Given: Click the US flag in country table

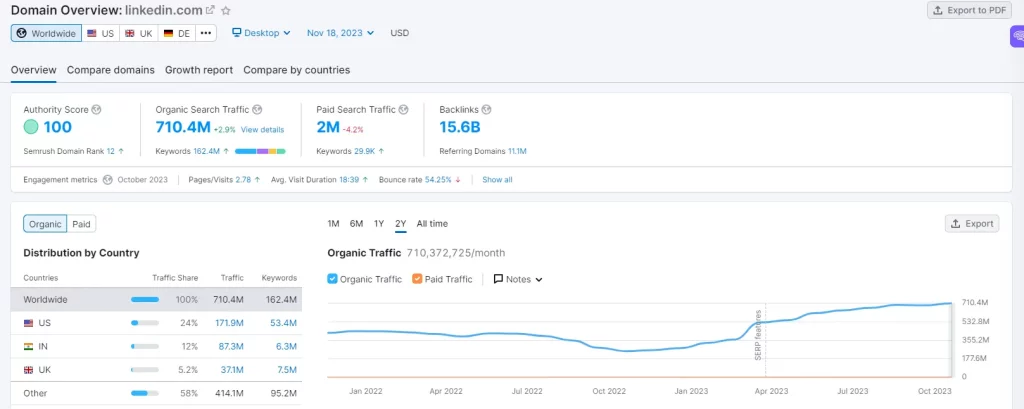Looking at the screenshot, I should [x=28, y=323].
